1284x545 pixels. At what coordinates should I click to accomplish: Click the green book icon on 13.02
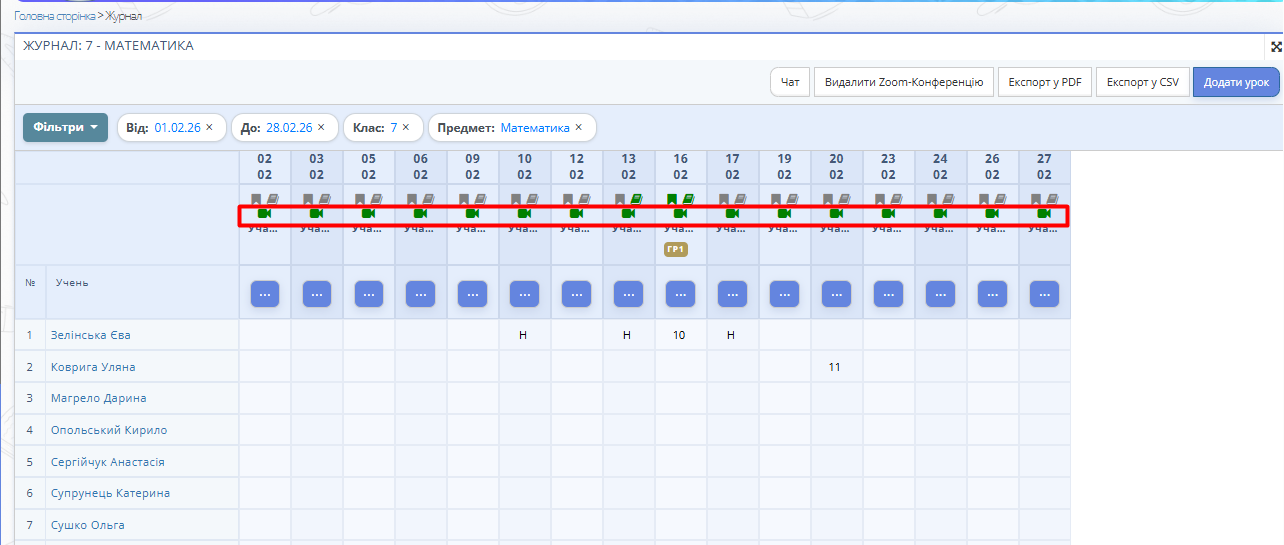(x=635, y=200)
